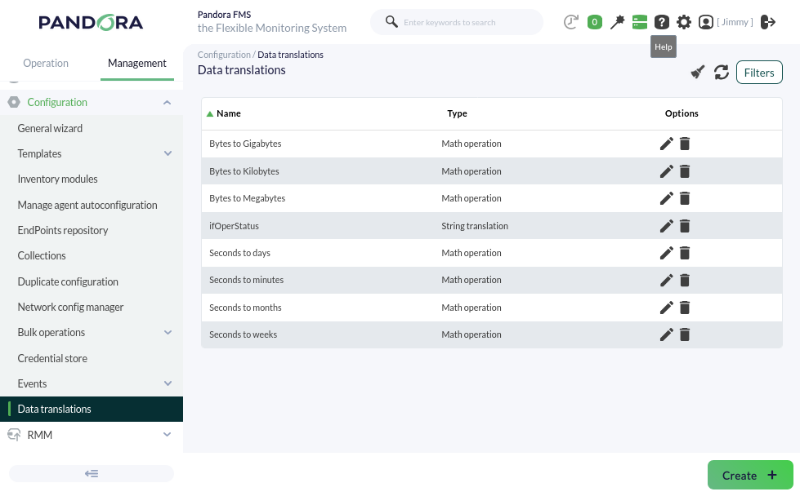
Task: Open the settings gear in header
Action: coord(684,22)
